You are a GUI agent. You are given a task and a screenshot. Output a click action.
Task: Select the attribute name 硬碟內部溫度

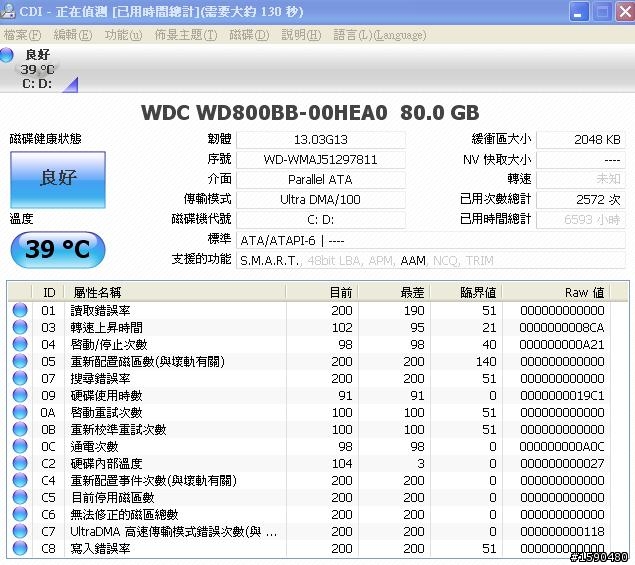(107, 464)
